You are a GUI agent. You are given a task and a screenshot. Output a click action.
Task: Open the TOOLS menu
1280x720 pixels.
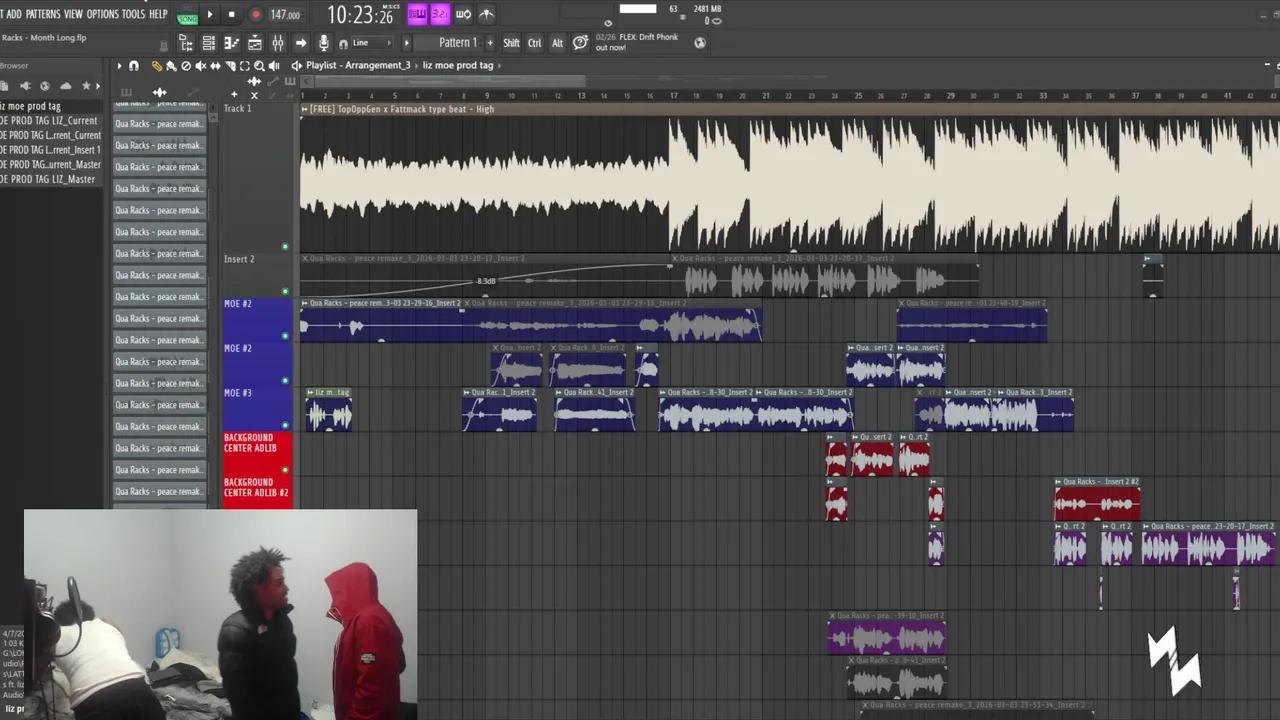133,14
